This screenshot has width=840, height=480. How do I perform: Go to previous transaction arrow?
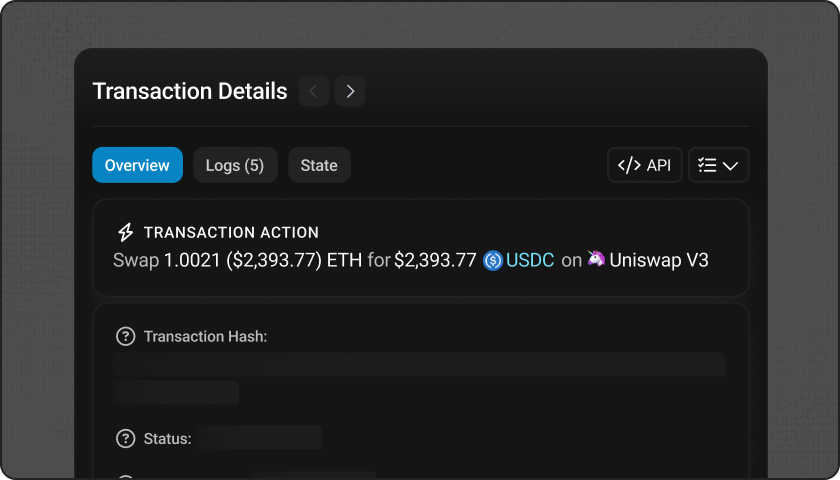coord(313,91)
